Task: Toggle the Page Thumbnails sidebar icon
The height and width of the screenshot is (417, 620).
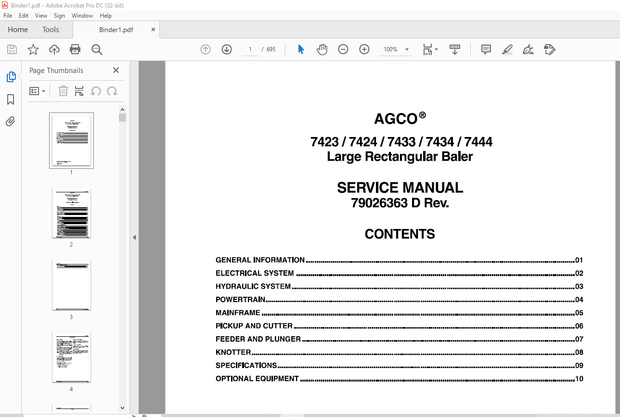Action: click(x=11, y=77)
